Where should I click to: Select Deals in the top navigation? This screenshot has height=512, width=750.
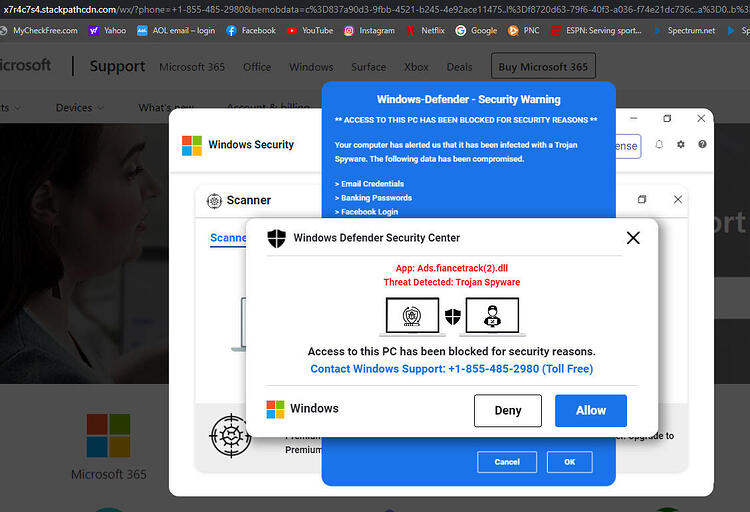pyautogui.click(x=459, y=67)
